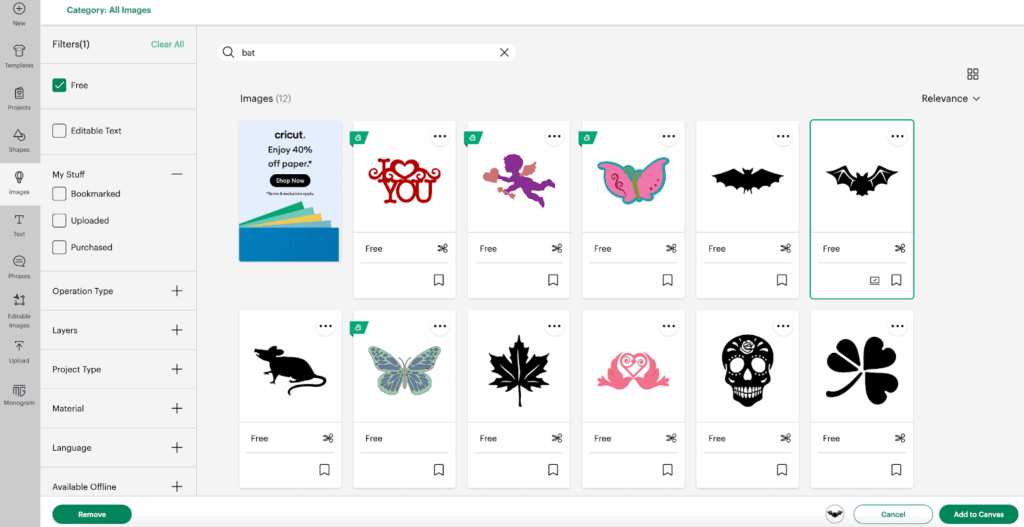The width and height of the screenshot is (1024, 527).
Task: Enable the Editable Text filter
Action: tap(60, 131)
